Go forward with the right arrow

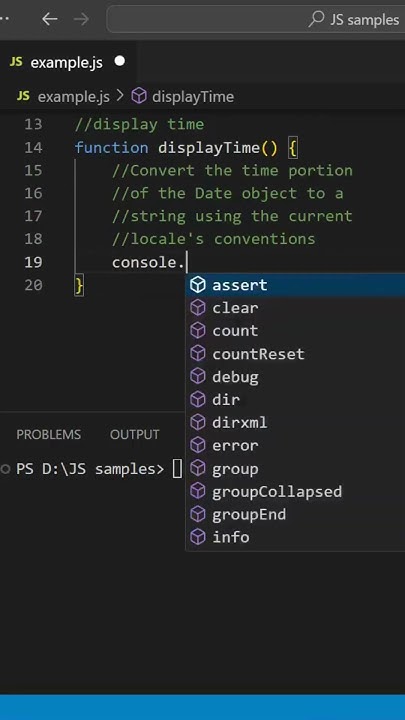click(x=81, y=19)
